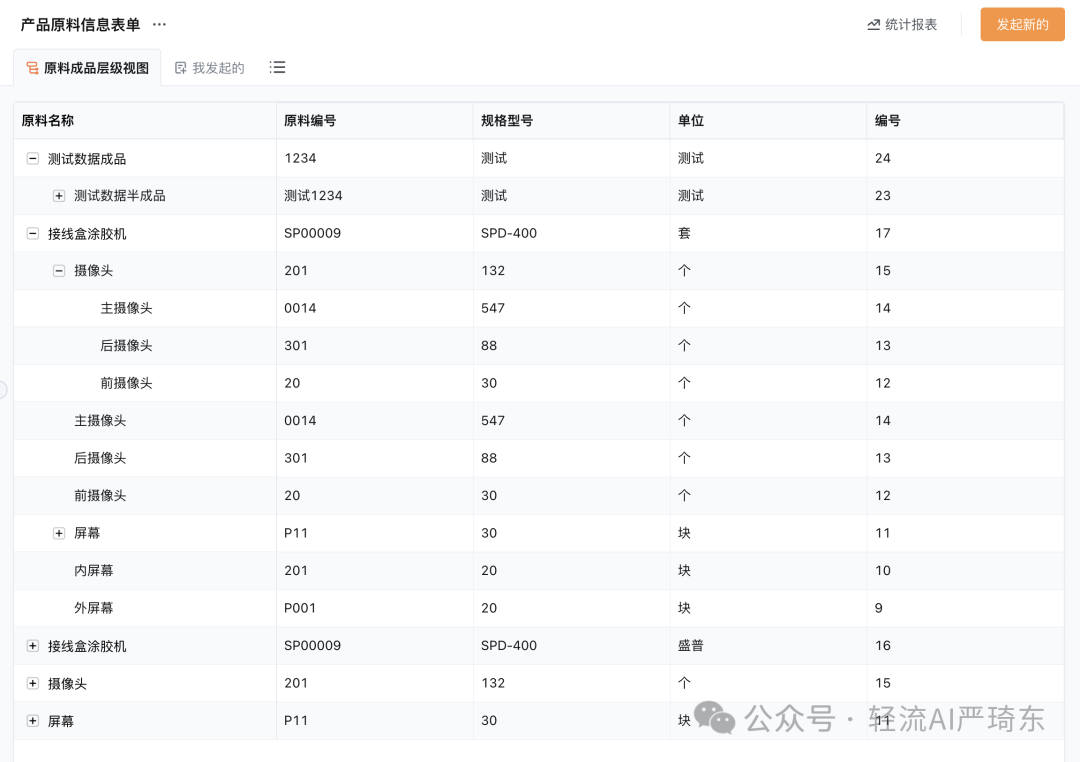Viewport: 1080px width, 762px height.
Task: Click the 产品原料信息表单 page title
Action: [x=80, y=25]
